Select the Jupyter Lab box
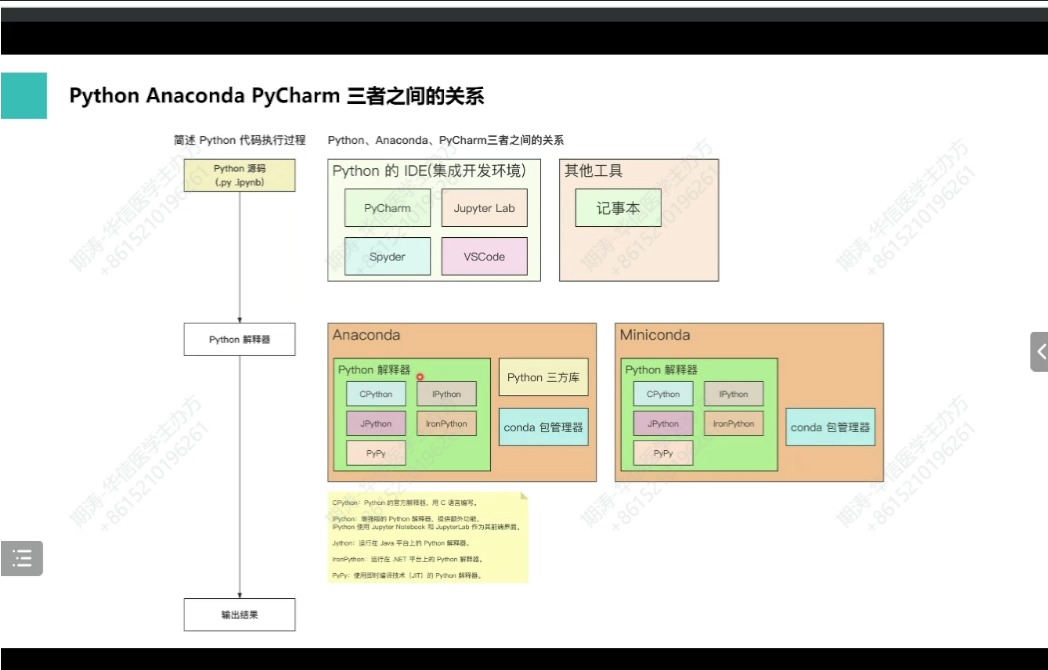Viewport: 1048px width, 670px height. 484,207
